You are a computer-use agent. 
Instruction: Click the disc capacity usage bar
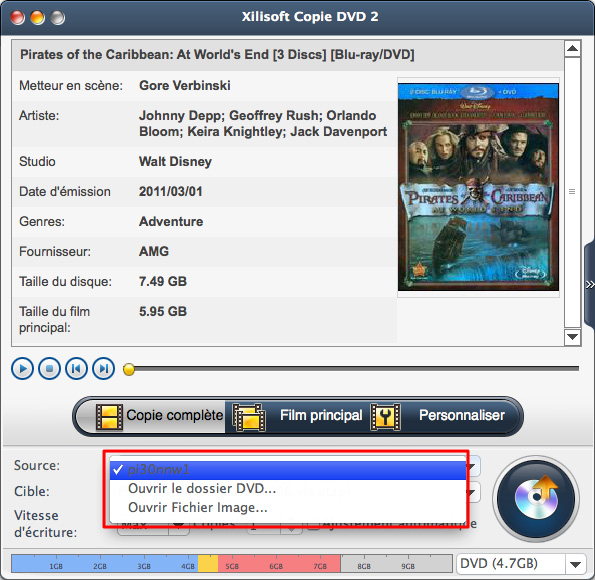pyautogui.click(x=232, y=563)
